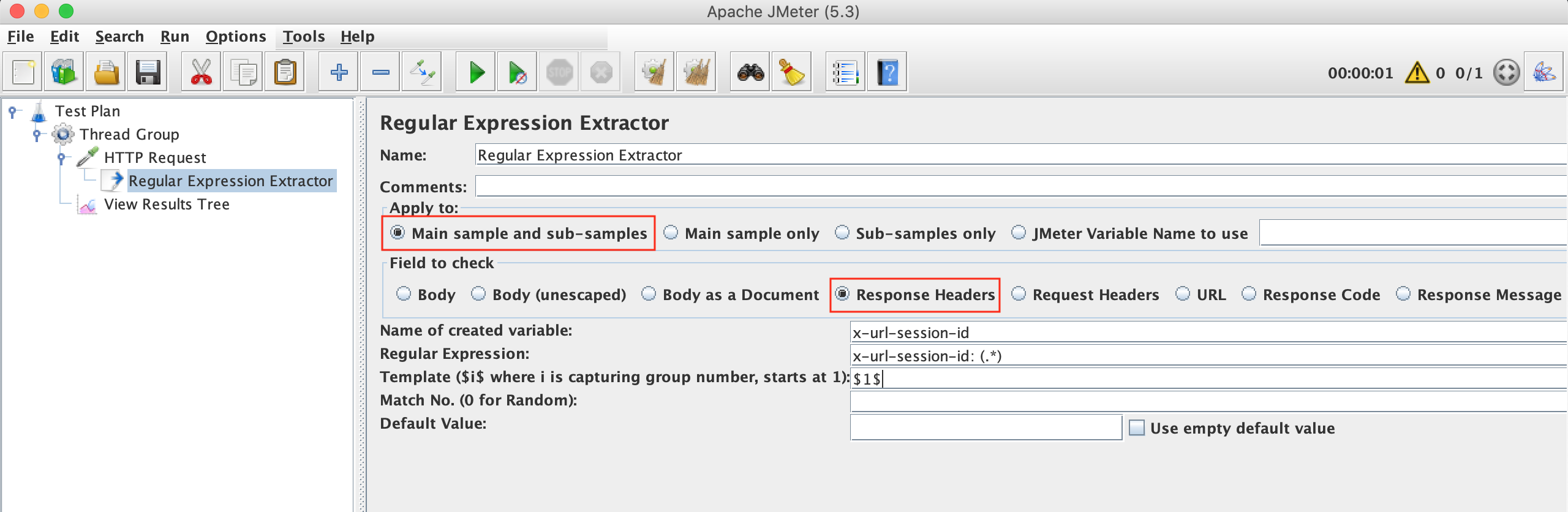Enable Use empty default value checkbox
Screen dimensions: 1568x512
[x=1137, y=427]
